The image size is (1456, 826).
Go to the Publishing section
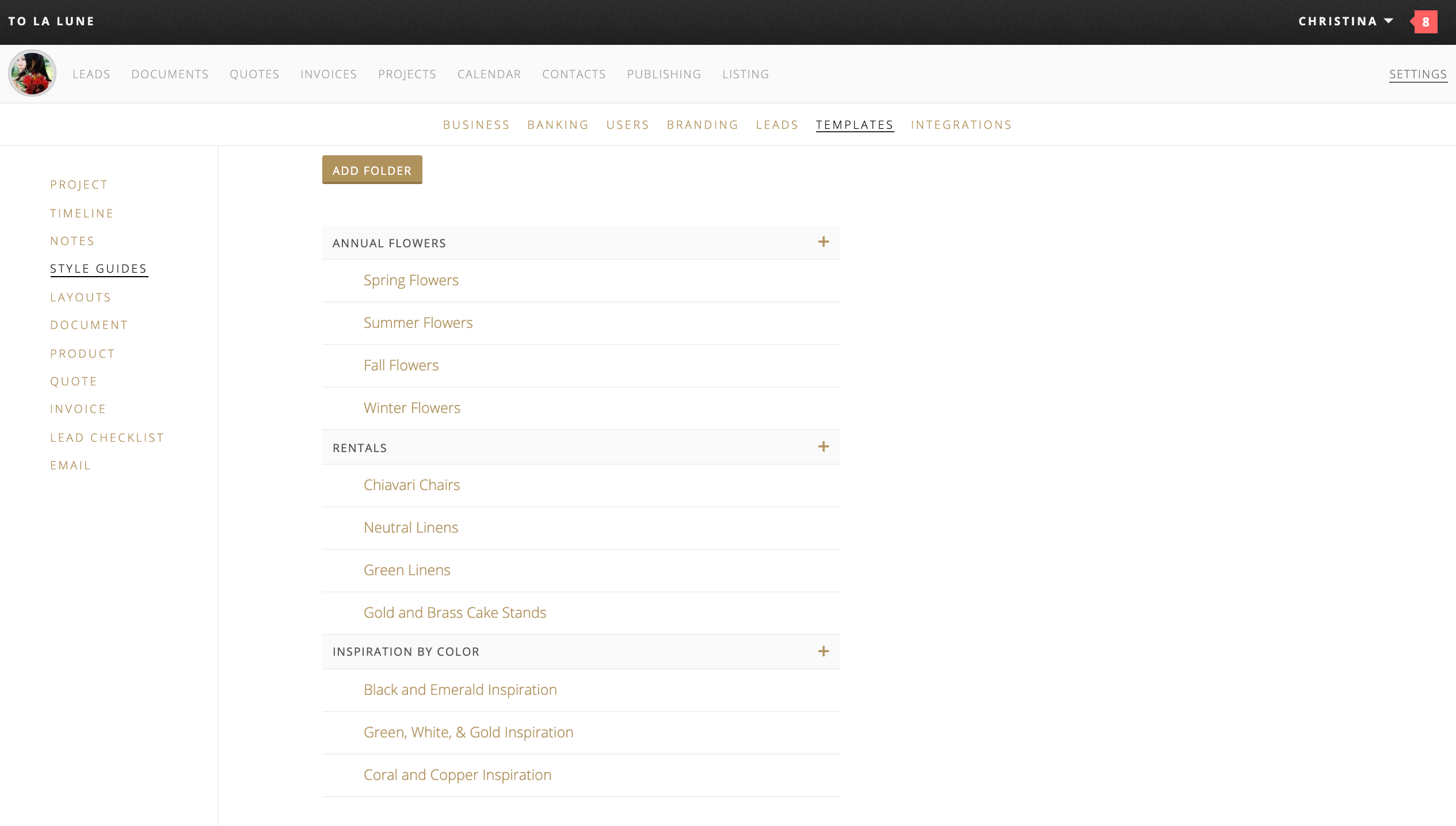664,74
